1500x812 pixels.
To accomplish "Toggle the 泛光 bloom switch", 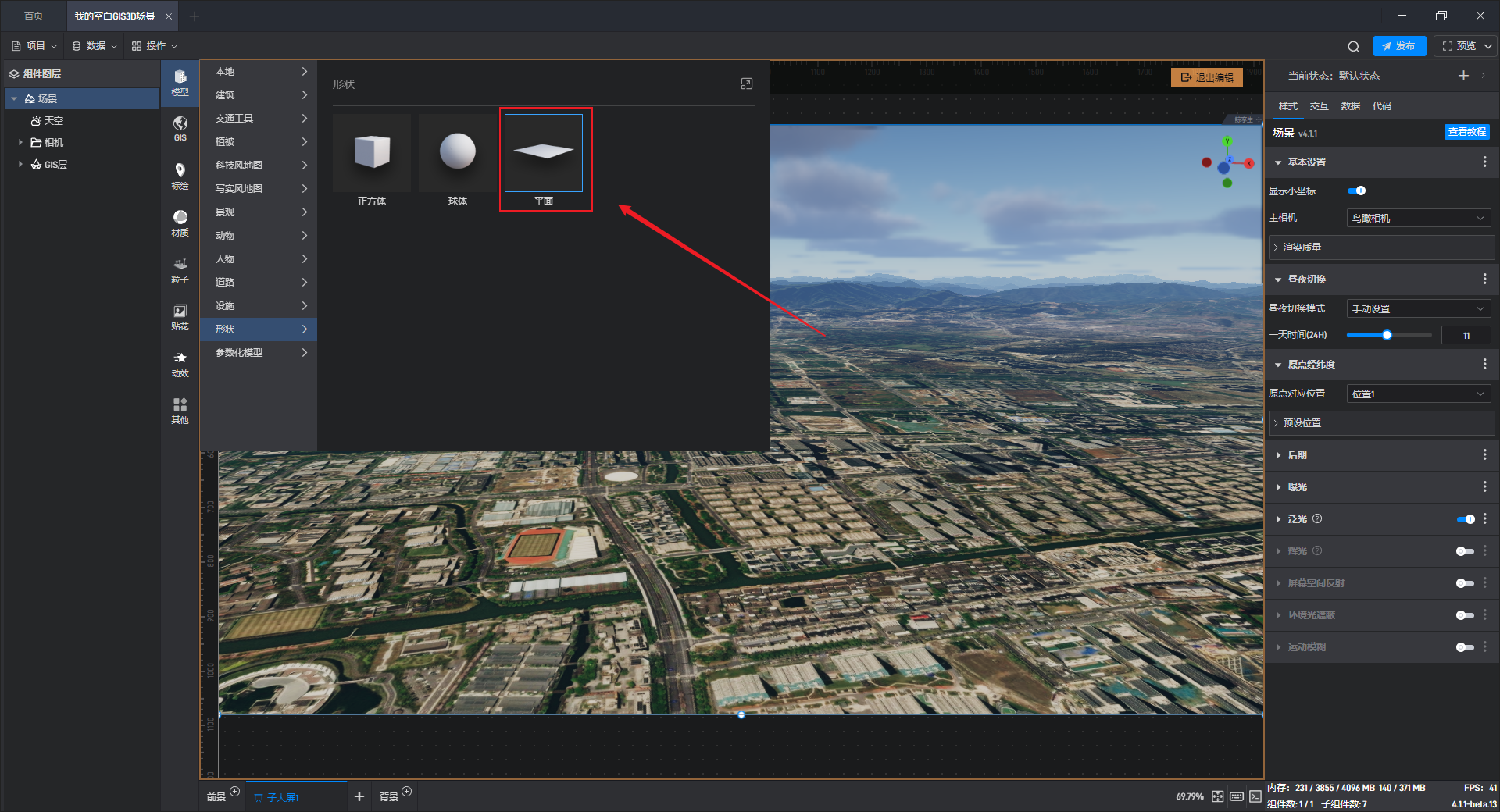I will tap(1466, 518).
